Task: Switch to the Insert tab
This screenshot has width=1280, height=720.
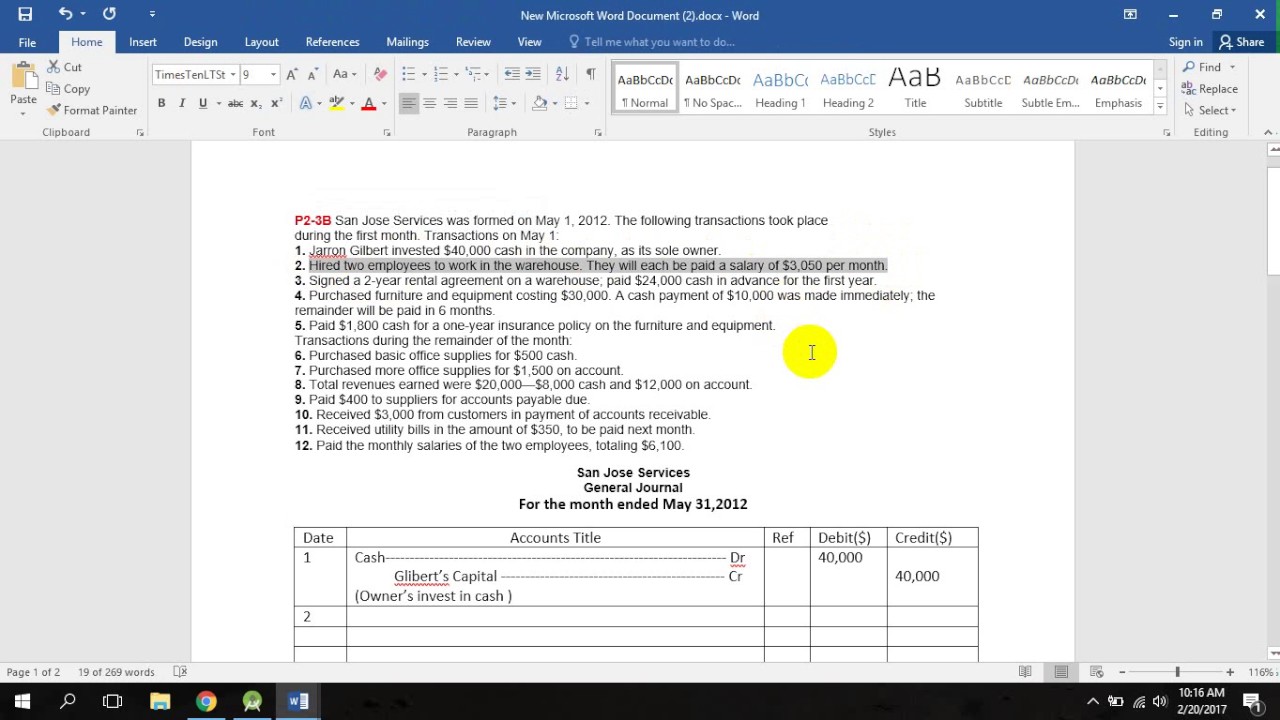Action: (x=142, y=42)
